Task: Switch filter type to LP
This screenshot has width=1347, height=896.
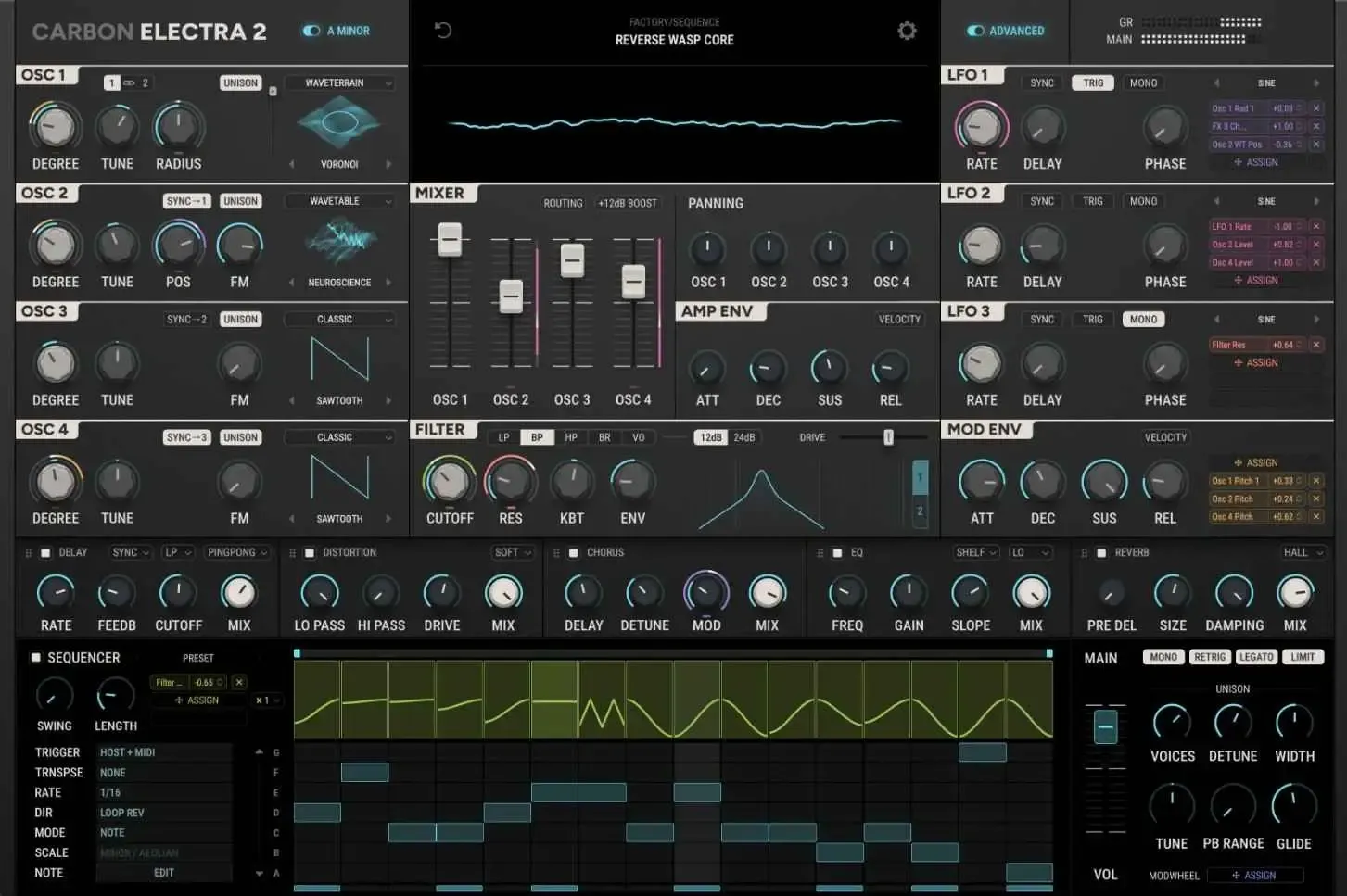Action: [503, 437]
